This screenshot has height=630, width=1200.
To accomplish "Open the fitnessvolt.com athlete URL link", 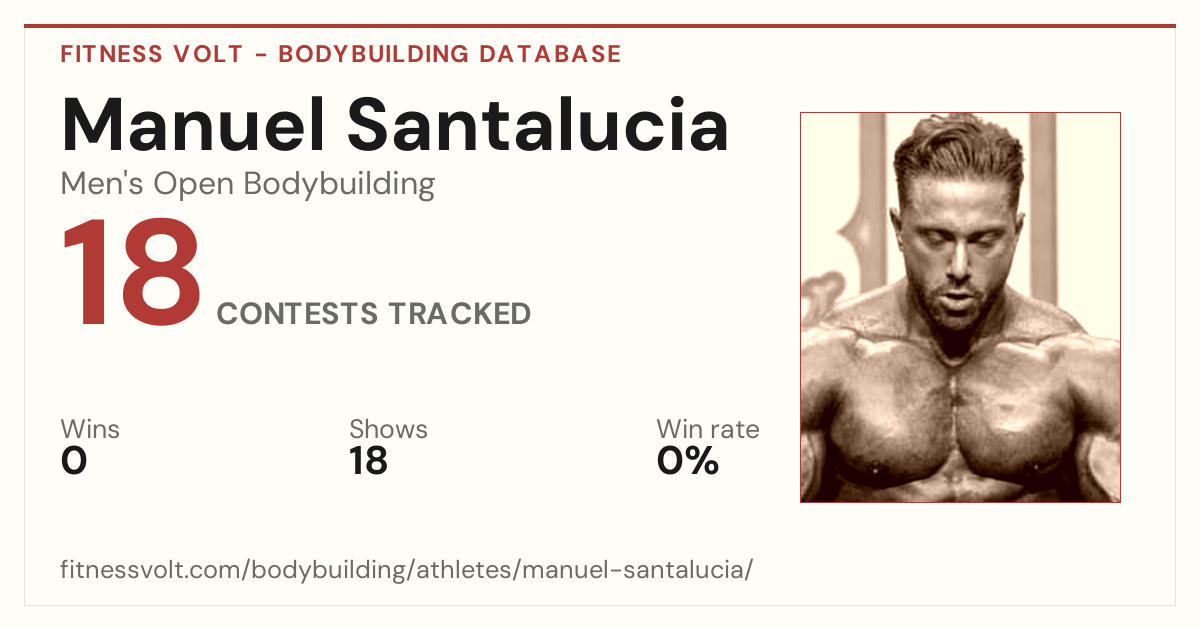I will click(x=407, y=571).
